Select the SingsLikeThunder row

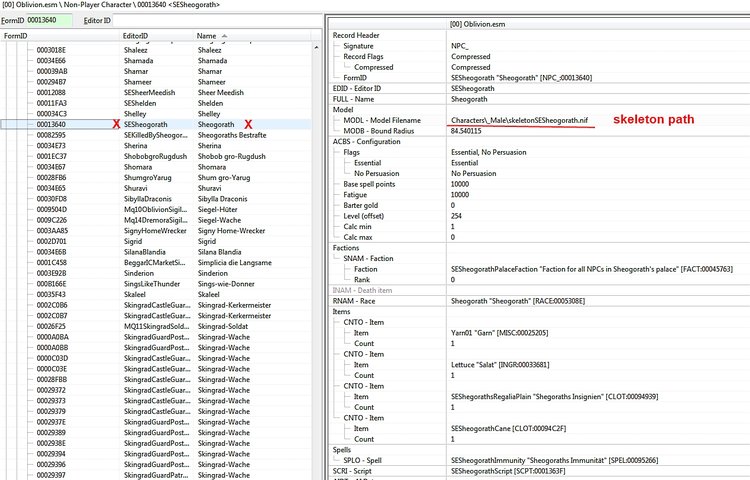click(x=156, y=284)
